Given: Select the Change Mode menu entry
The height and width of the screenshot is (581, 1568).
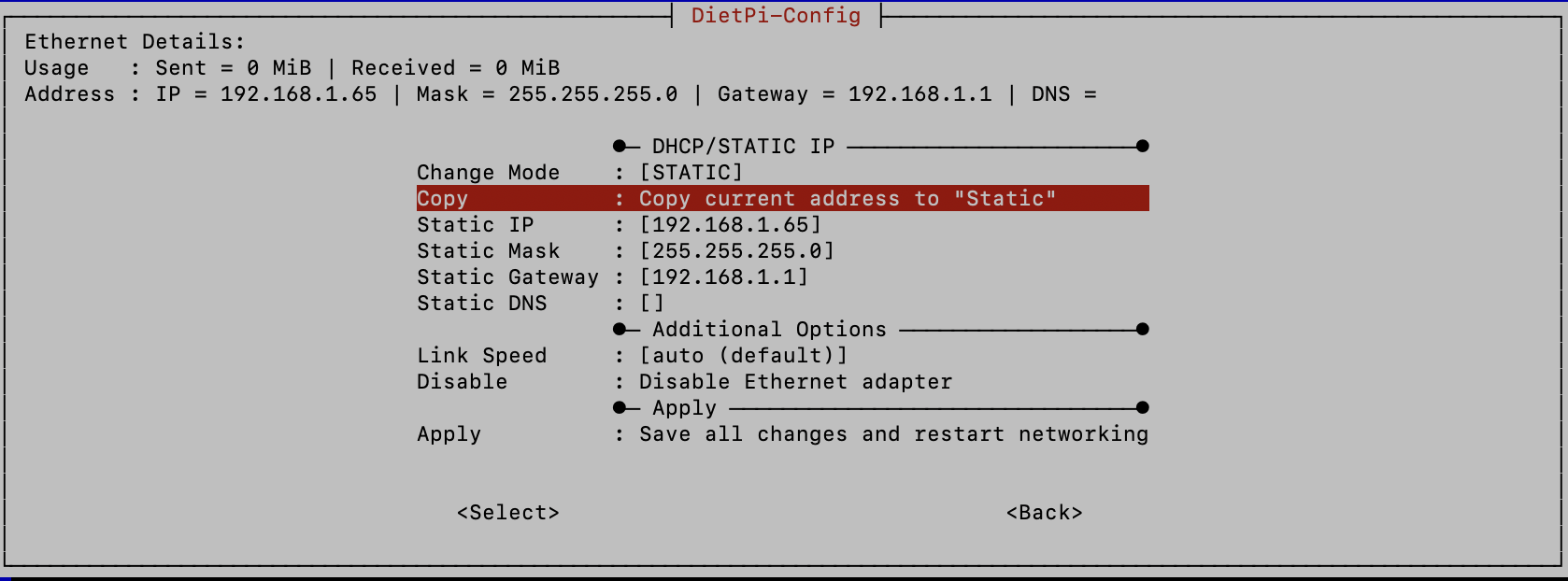Looking at the screenshot, I should (x=488, y=173).
